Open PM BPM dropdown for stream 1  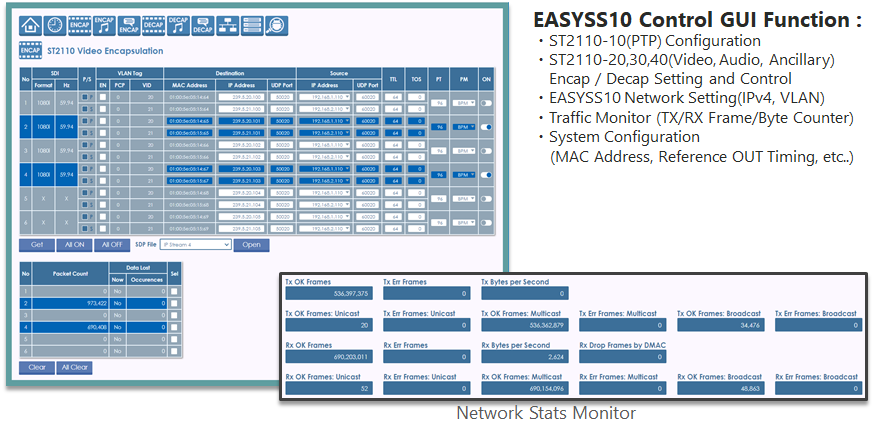pos(464,103)
